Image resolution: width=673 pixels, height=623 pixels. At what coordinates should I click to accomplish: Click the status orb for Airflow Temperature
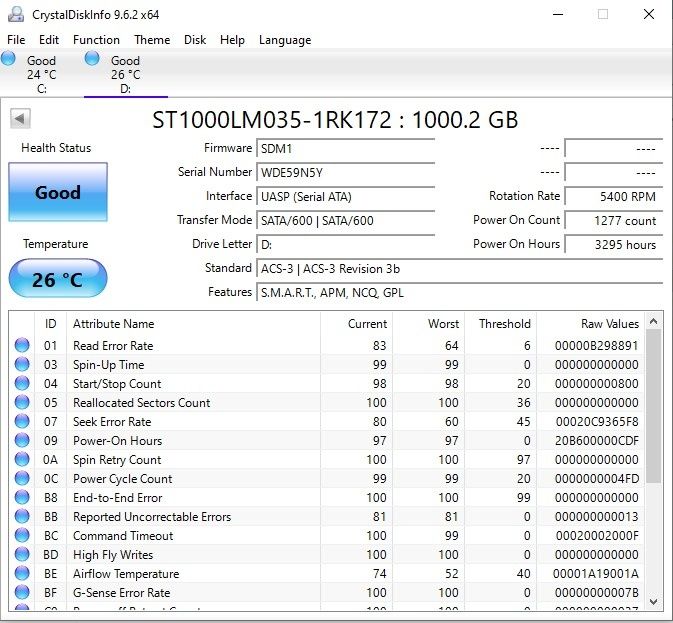(22, 574)
